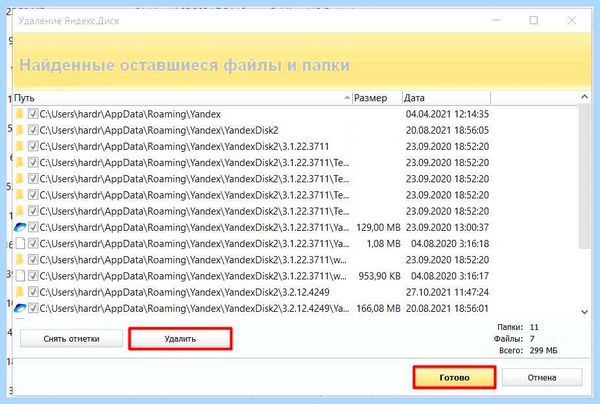Click the blank file icon of the 1,08 MB row

point(20,244)
